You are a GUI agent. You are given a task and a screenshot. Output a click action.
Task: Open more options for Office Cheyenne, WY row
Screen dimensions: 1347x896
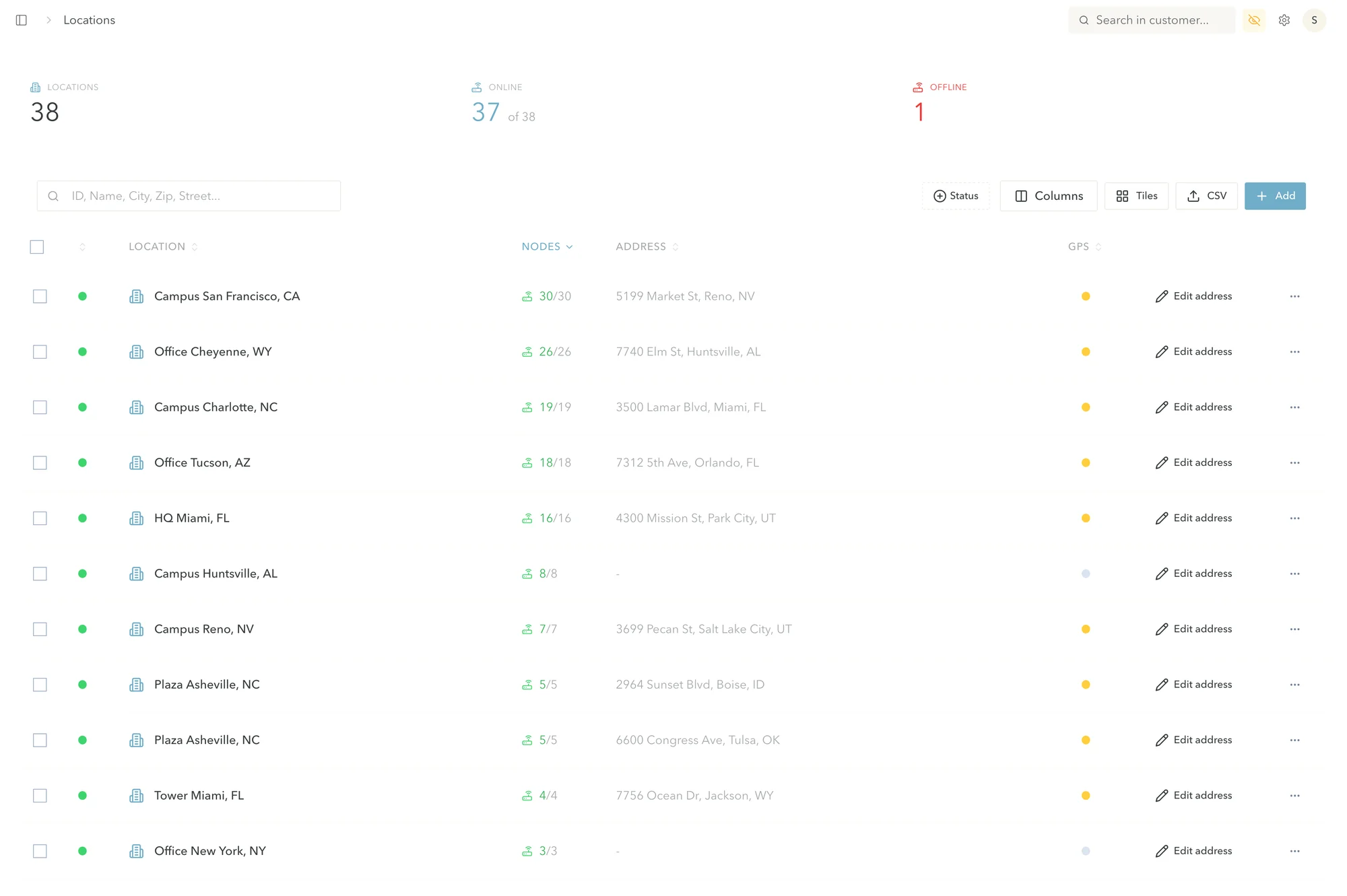(1294, 351)
